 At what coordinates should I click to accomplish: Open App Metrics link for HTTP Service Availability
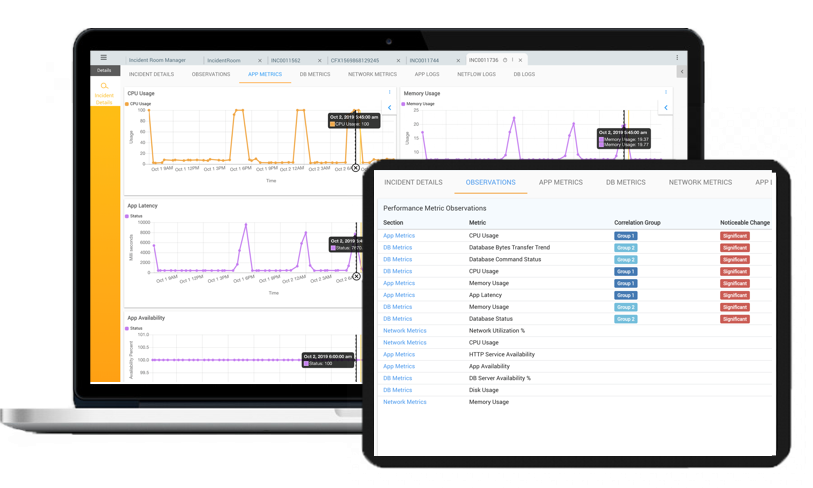(399, 354)
